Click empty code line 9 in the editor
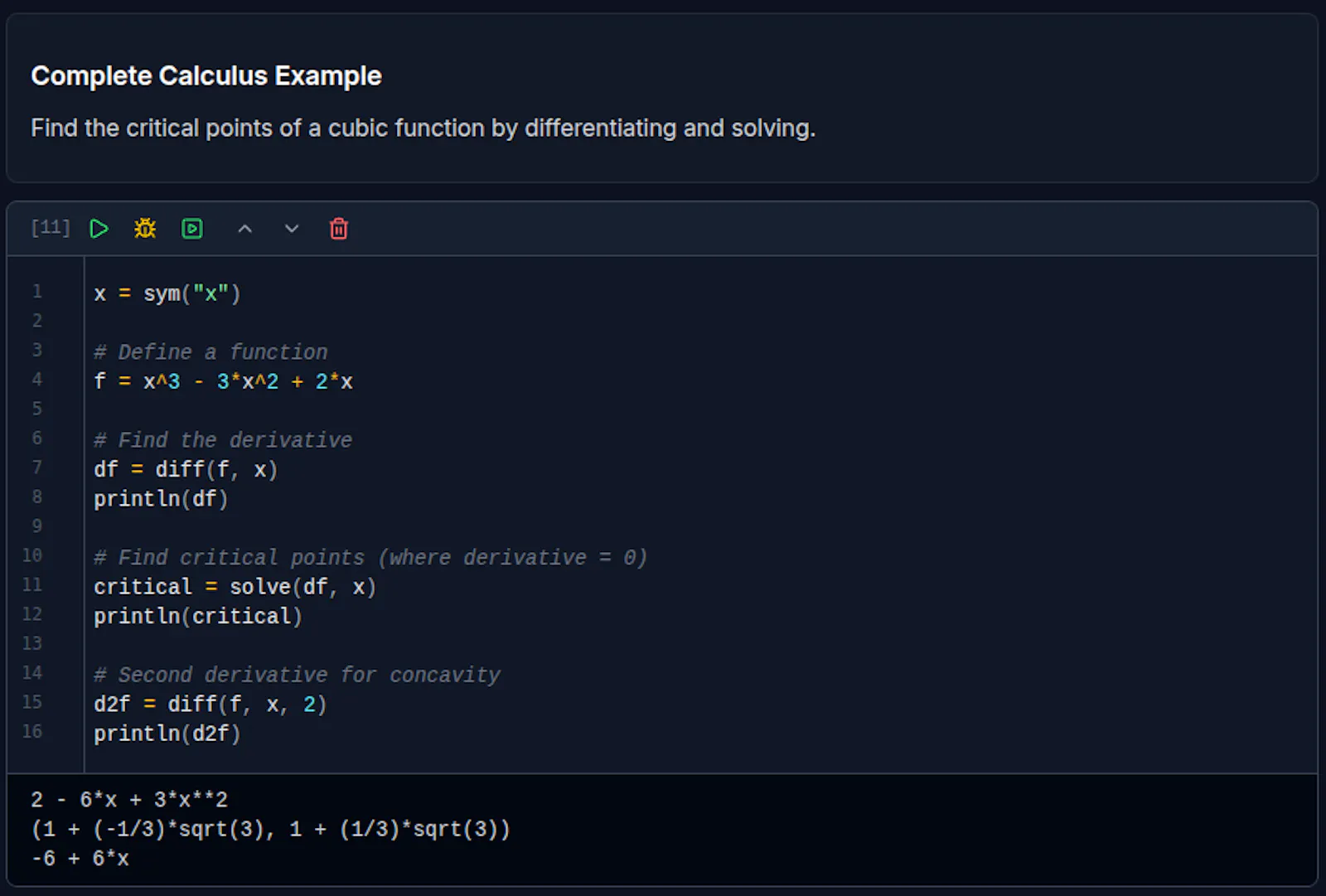Viewport: 1326px width, 896px height. [700, 527]
